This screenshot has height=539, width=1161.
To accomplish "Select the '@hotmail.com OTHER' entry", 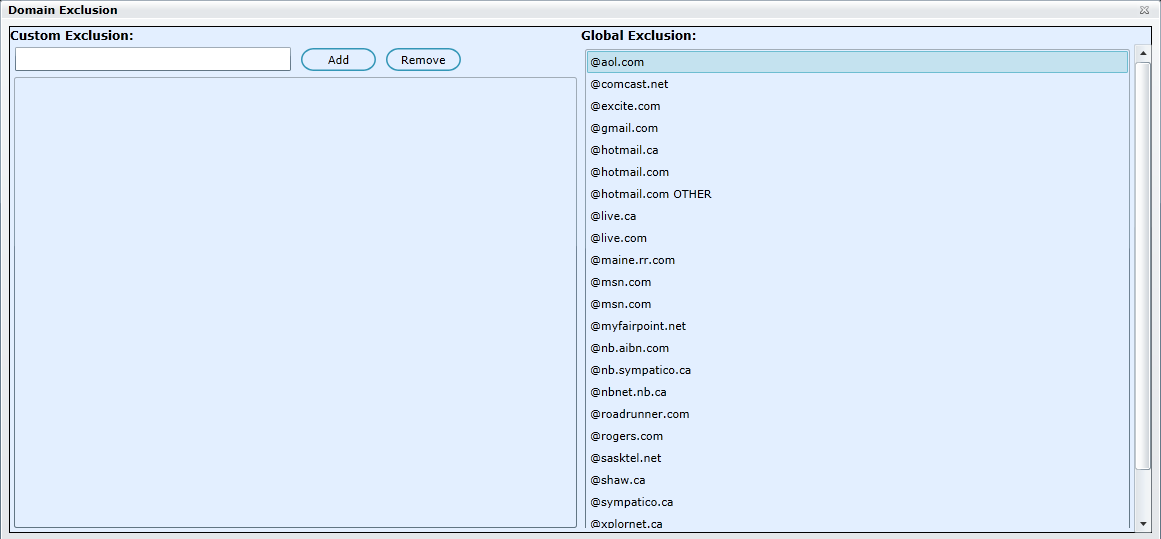I will click(x=651, y=194).
